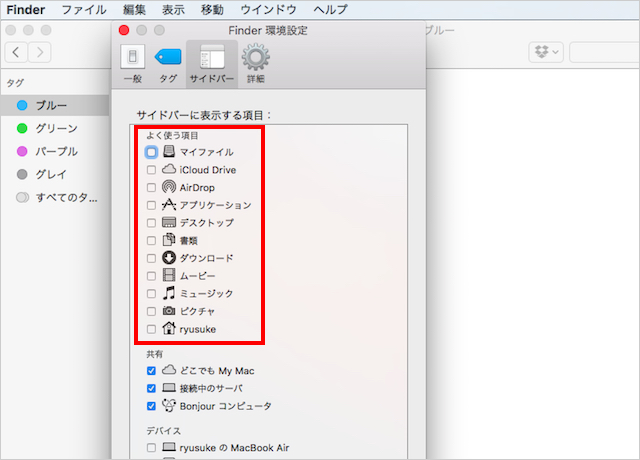Open すべてのタ... all tags item
The width and height of the screenshot is (640, 460).
click(x=55, y=198)
